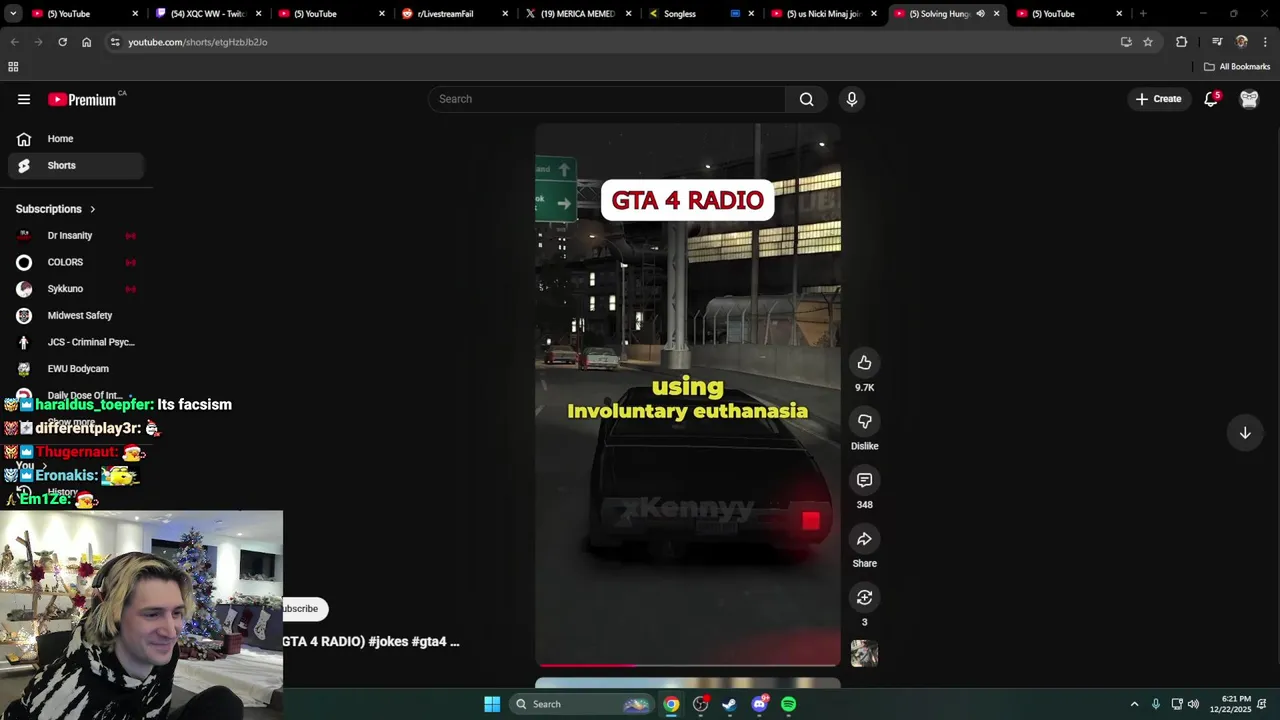Open the comments showing 348
The image size is (1280, 720).
coord(864,480)
